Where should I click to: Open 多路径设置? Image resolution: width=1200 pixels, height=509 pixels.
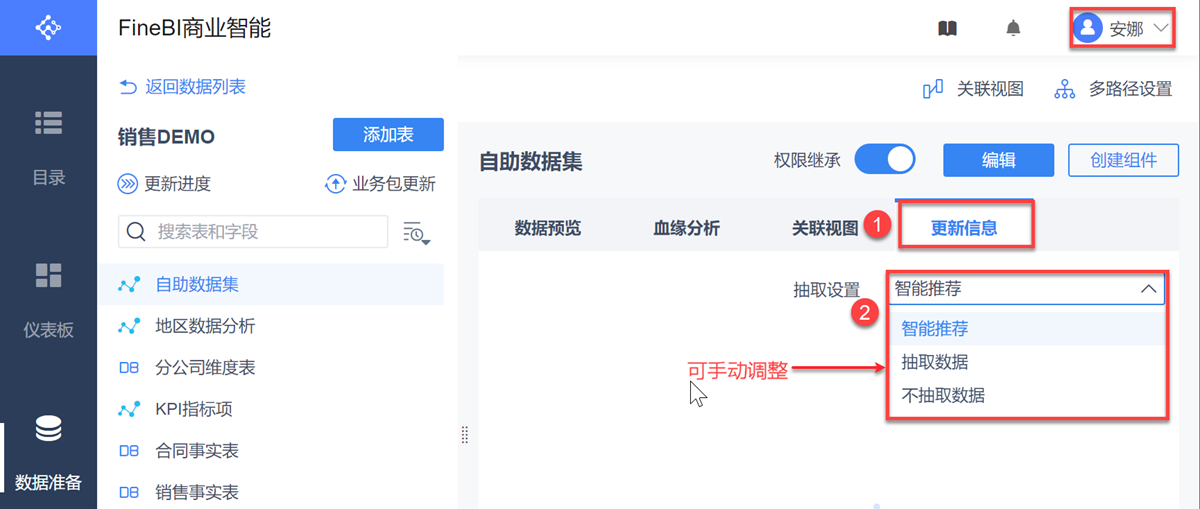tap(1113, 89)
